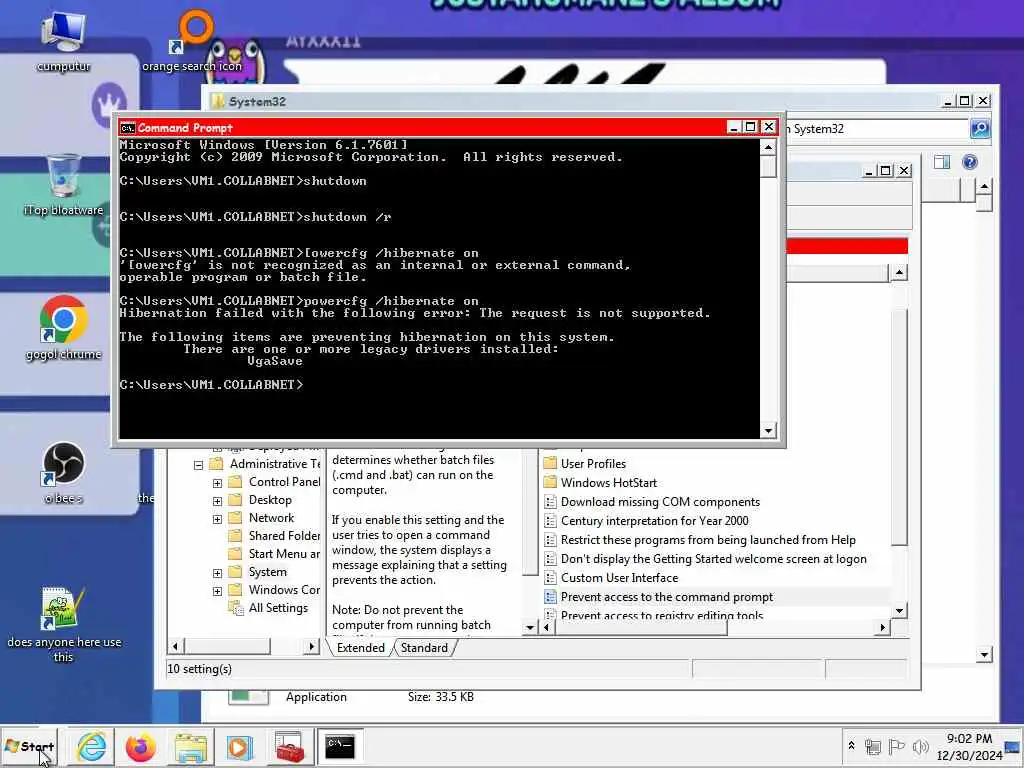This screenshot has width=1024, height=768.
Task: Click the System32 window title folder icon
Action: (x=218, y=101)
